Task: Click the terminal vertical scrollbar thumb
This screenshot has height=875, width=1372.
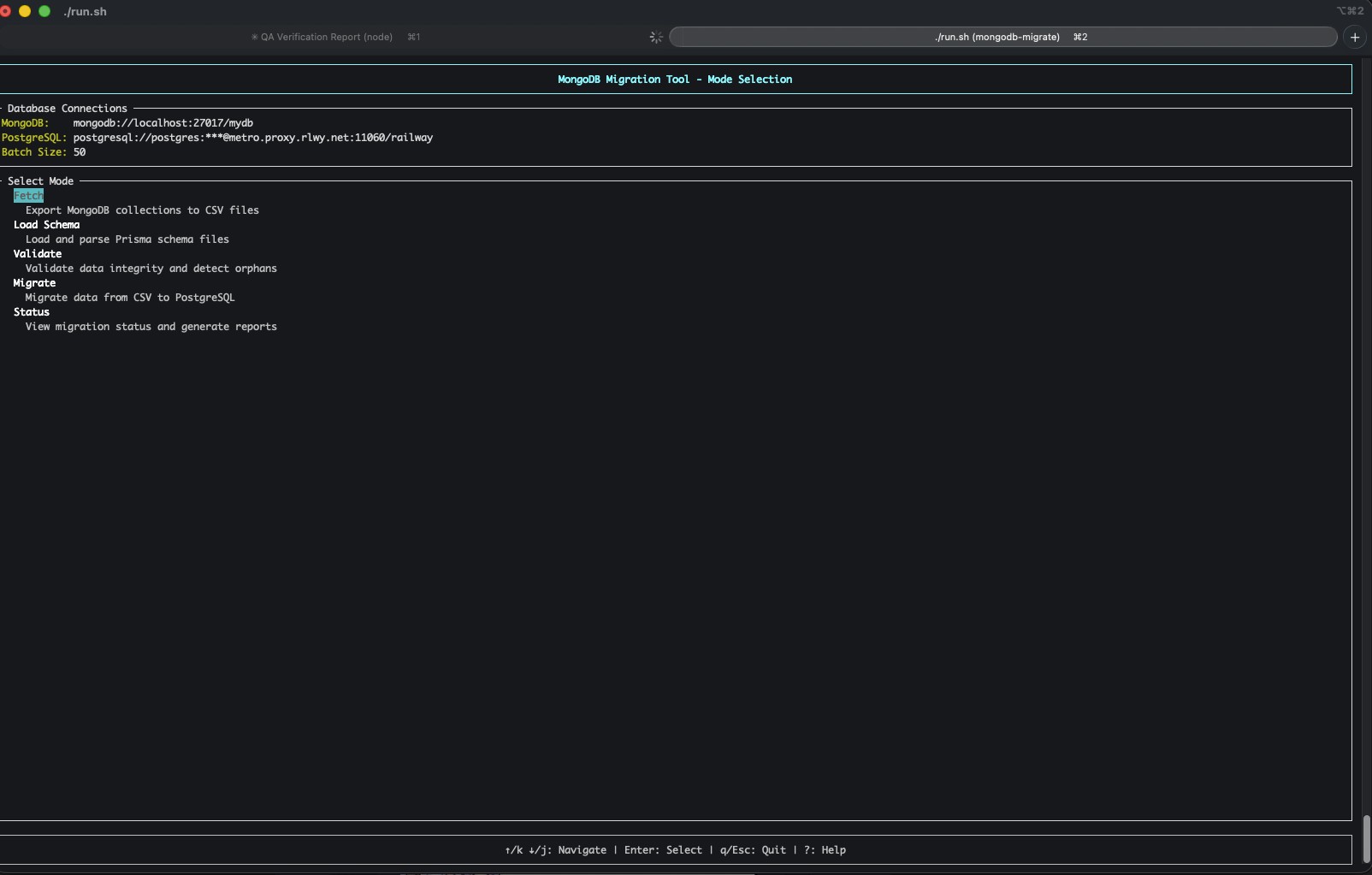Action: pos(1366,839)
